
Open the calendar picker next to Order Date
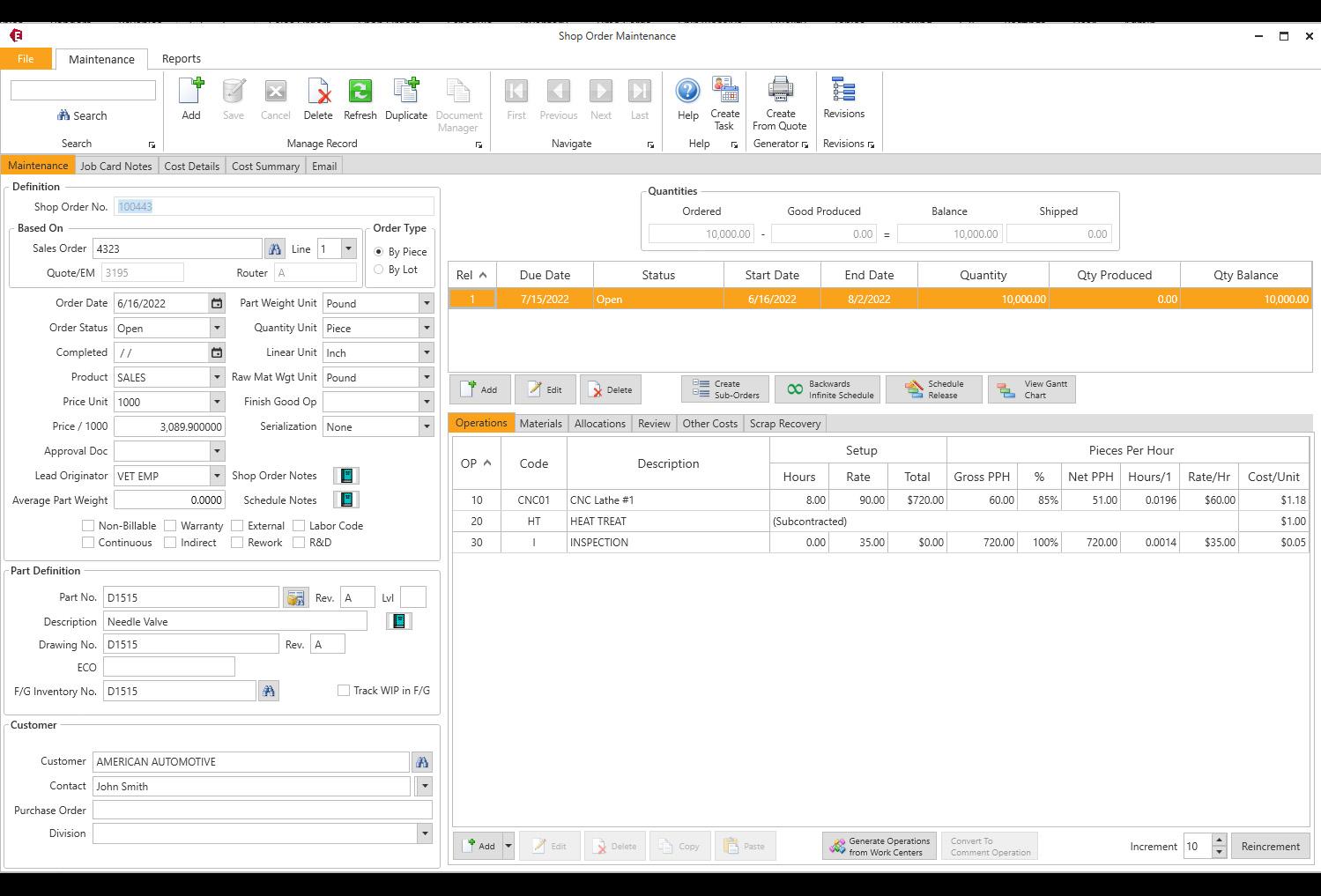click(x=216, y=302)
